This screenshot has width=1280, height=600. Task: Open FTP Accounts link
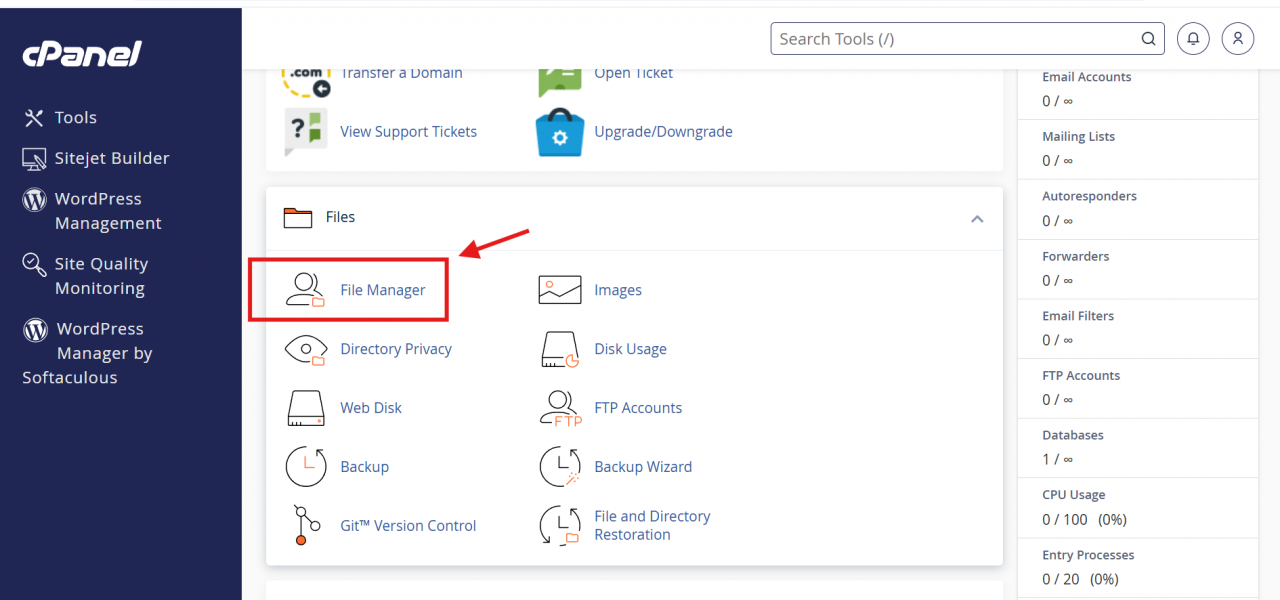[x=638, y=408]
